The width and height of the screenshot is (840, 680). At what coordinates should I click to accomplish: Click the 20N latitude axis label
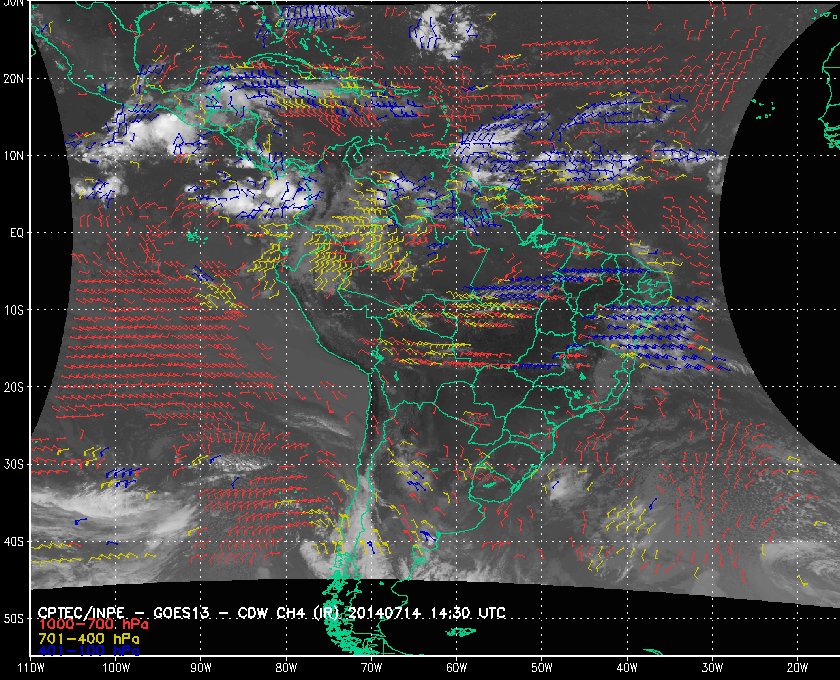coord(14,78)
